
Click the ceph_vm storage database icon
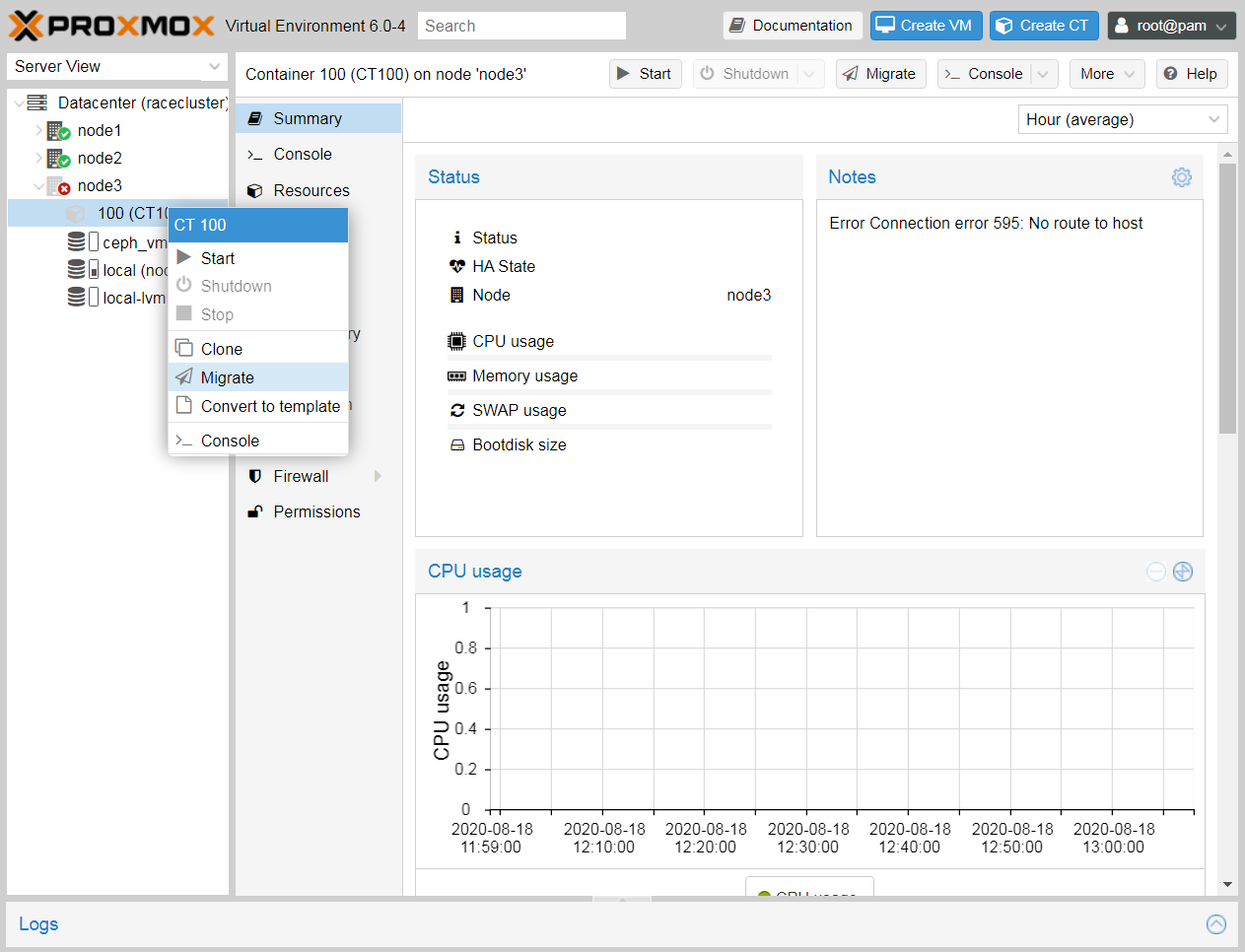pyautogui.click(x=76, y=241)
